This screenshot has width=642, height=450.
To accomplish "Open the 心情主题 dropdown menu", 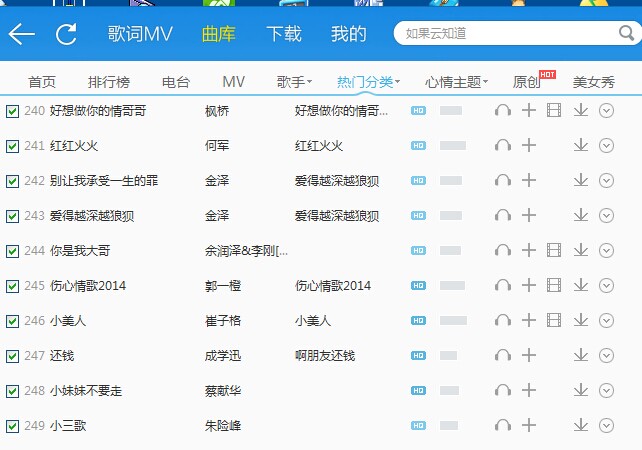I will click(456, 82).
